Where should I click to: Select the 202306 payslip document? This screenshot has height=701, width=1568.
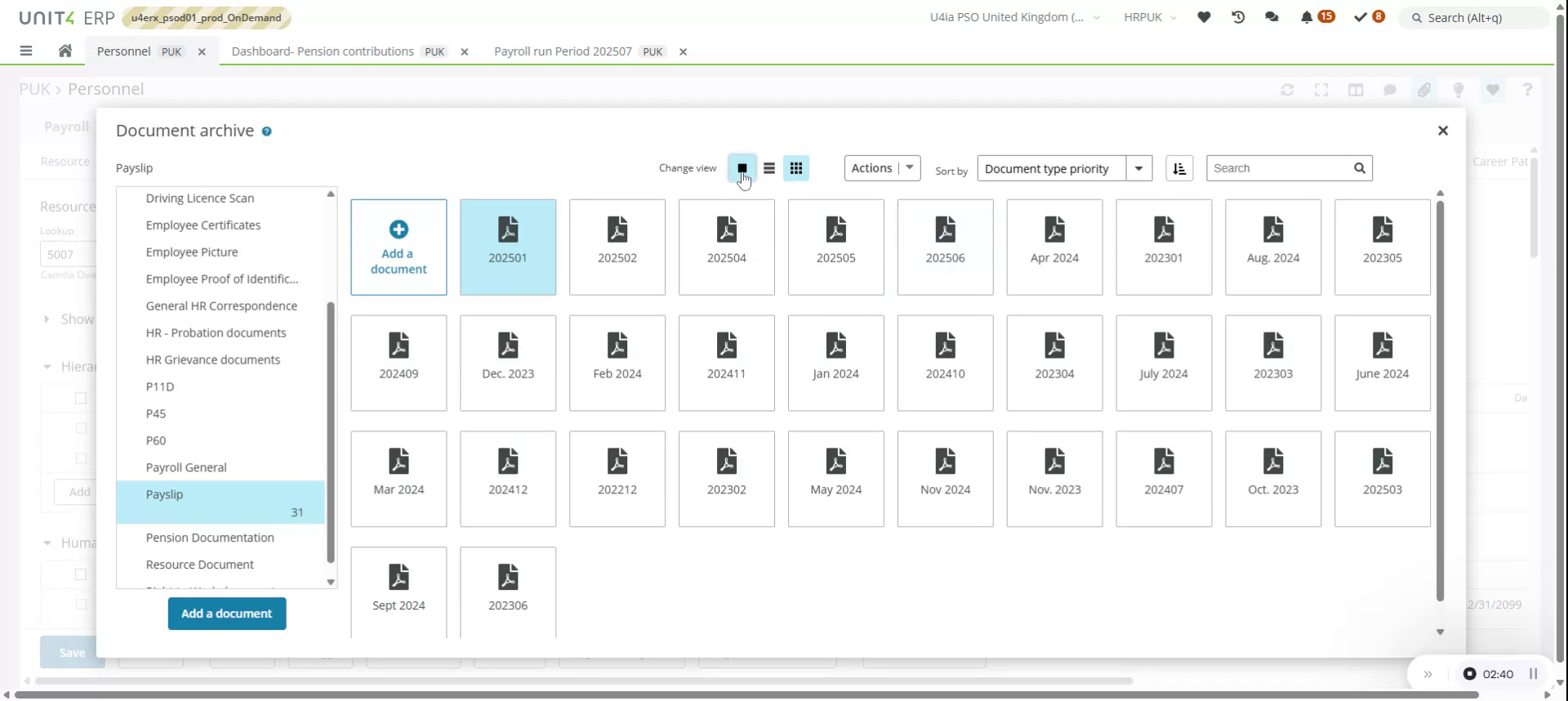(508, 592)
